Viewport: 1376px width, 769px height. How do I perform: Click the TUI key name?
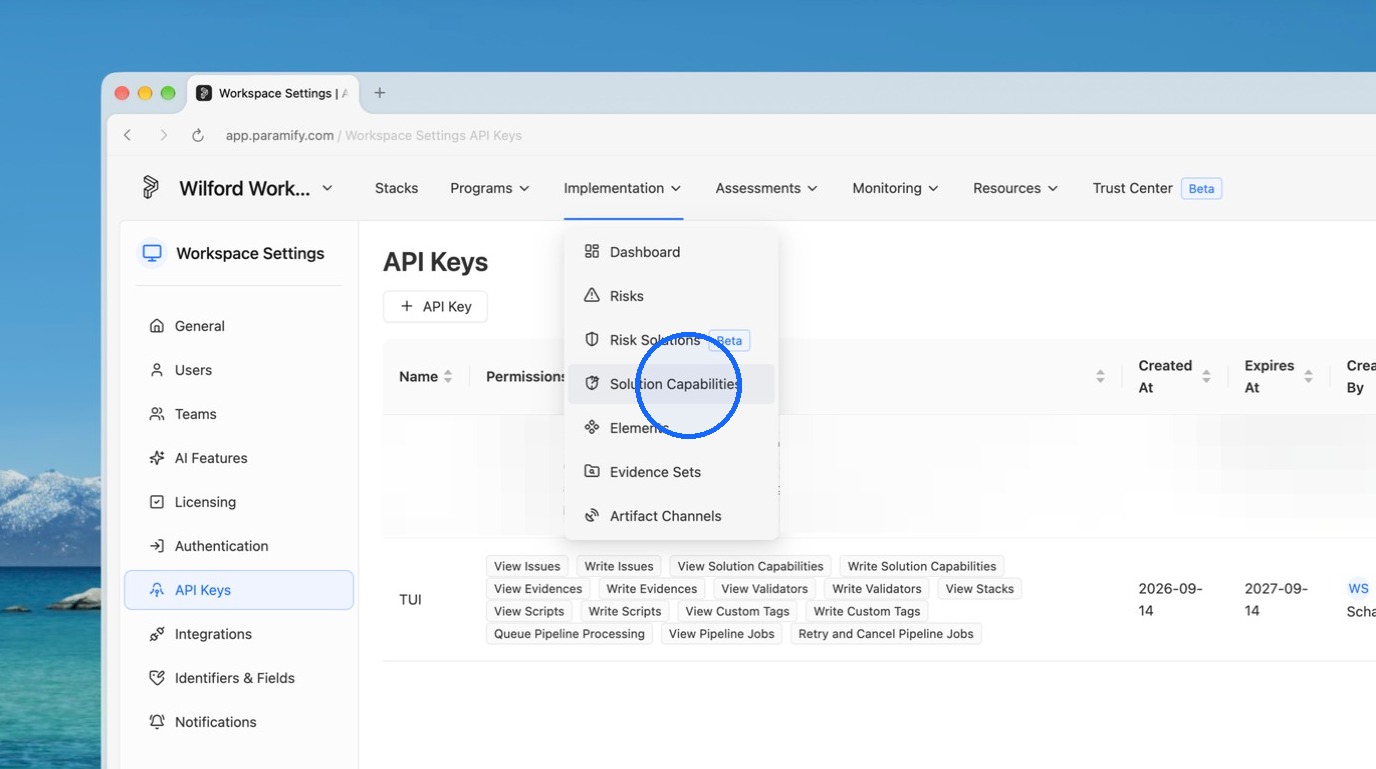click(410, 600)
